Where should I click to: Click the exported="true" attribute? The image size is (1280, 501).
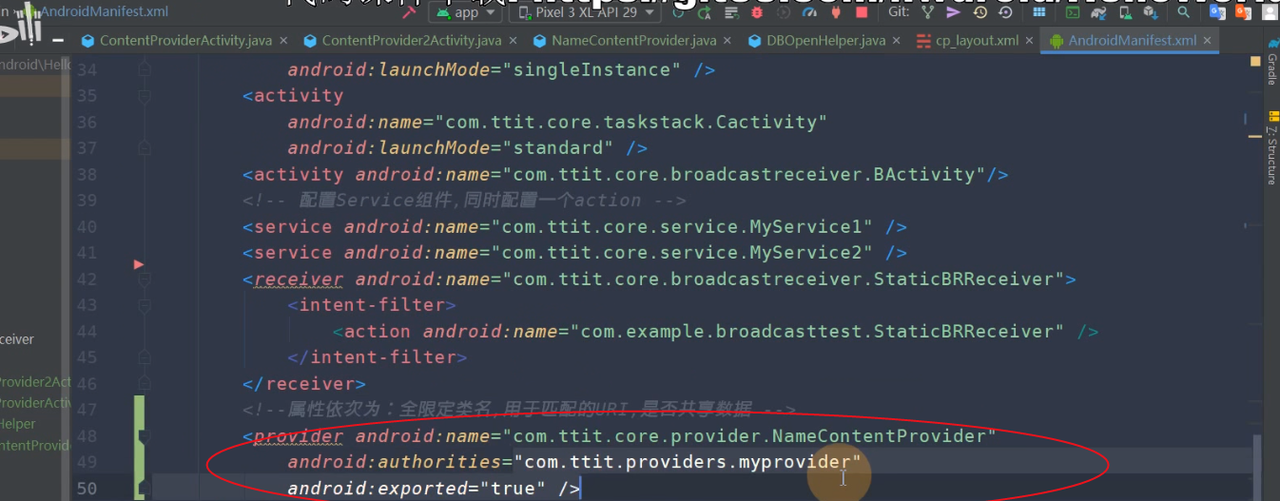417,488
